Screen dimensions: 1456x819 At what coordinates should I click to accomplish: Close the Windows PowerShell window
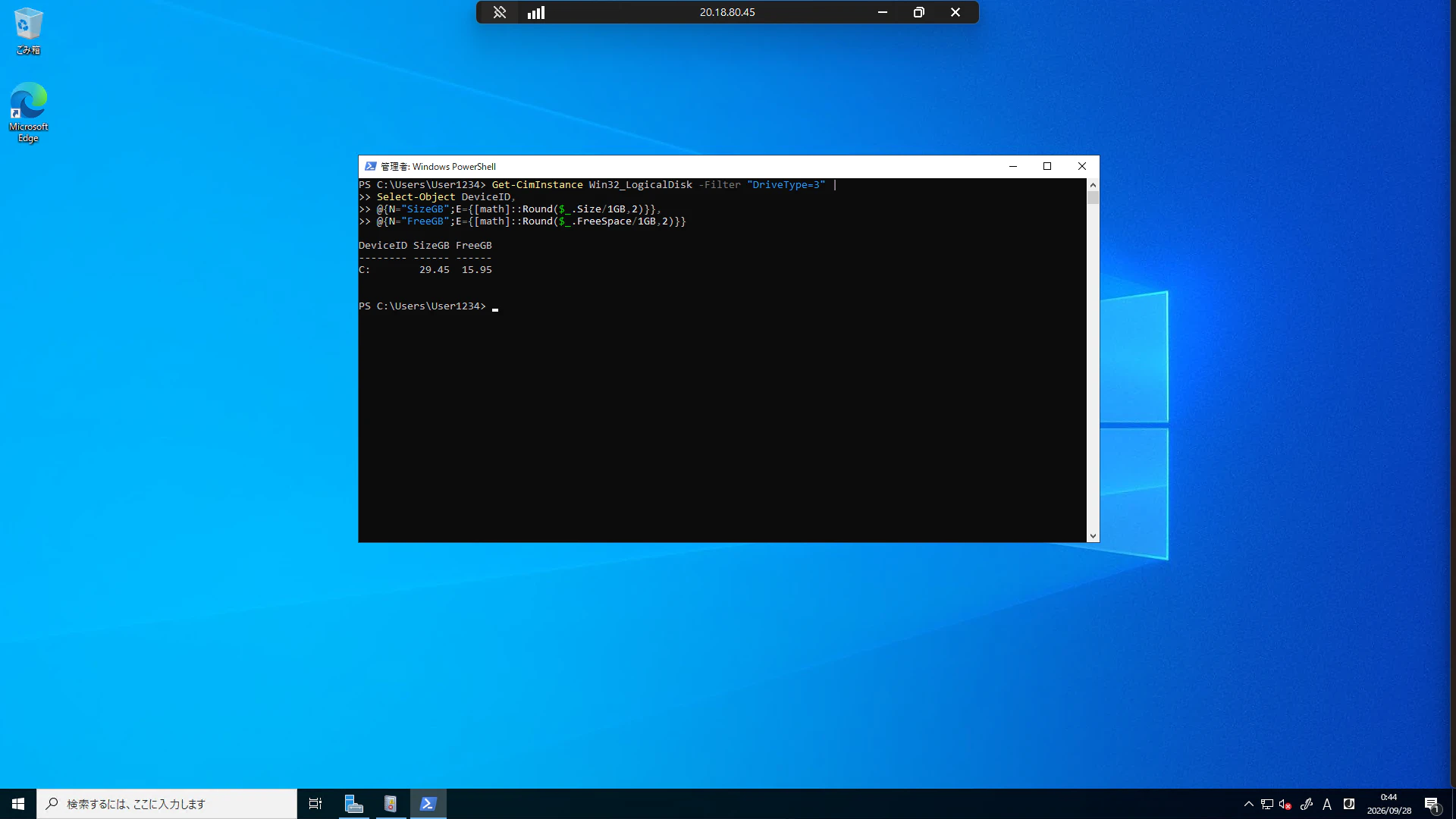click(1082, 166)
